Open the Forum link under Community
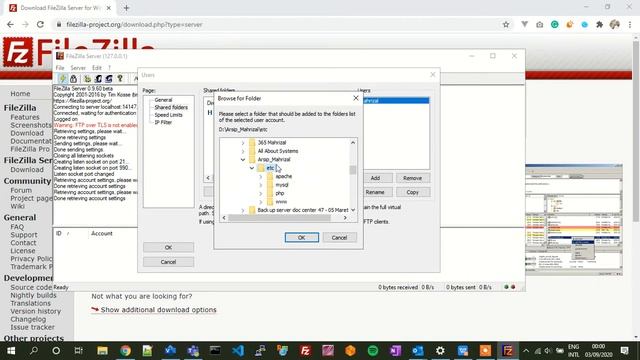 point(21,190)
